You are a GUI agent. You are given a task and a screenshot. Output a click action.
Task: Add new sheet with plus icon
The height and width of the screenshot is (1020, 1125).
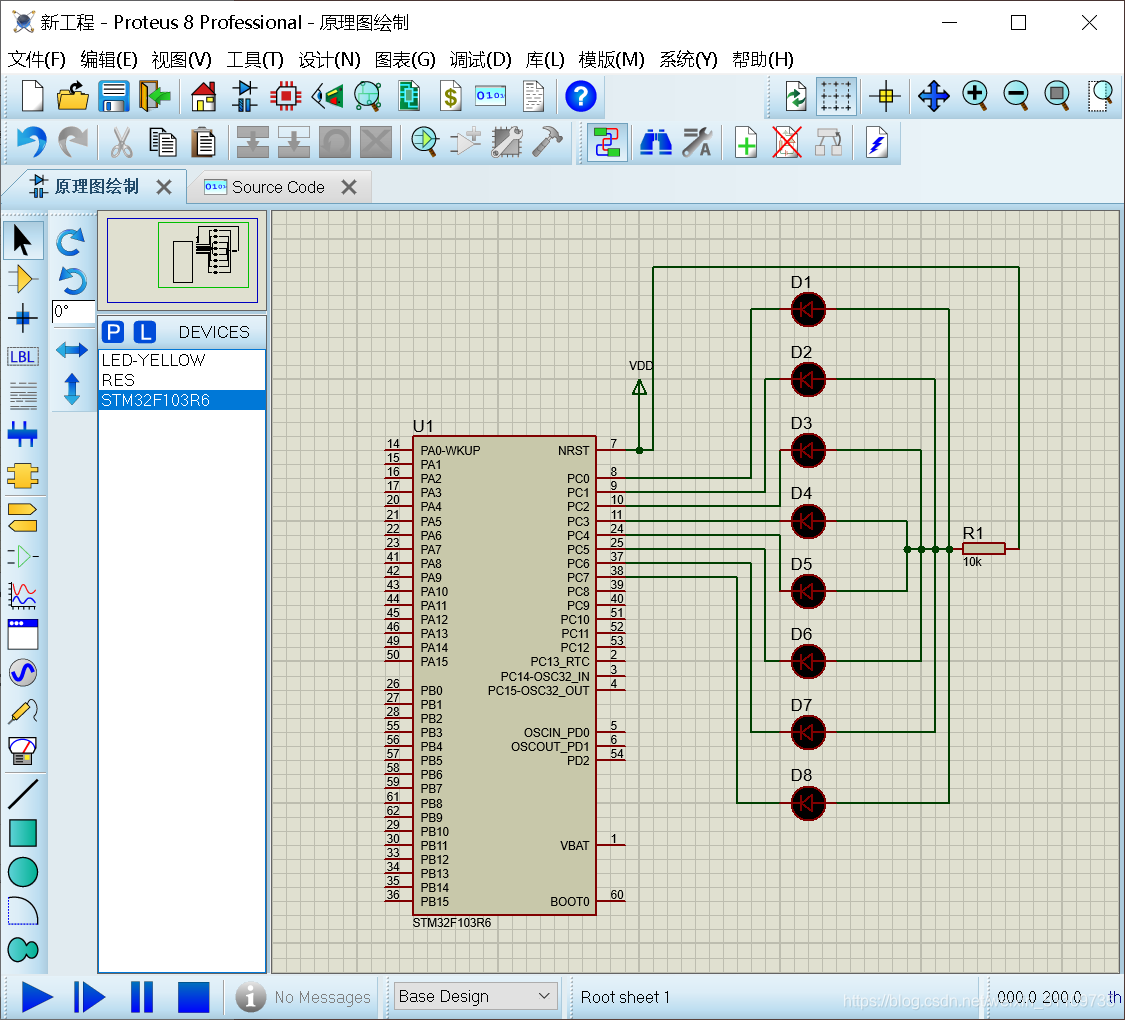tap(745, 142)
